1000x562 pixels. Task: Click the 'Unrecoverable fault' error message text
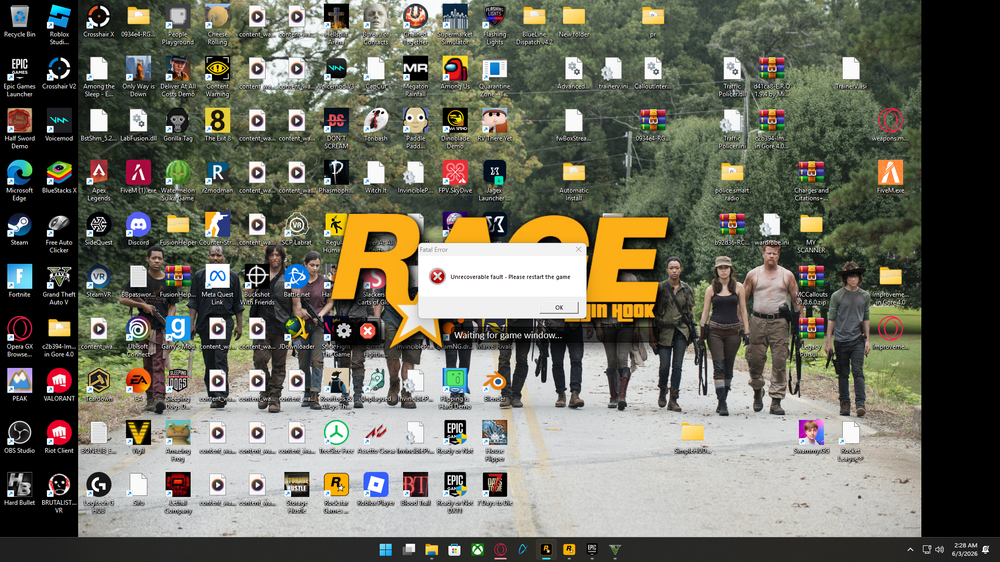coord(510,277)
